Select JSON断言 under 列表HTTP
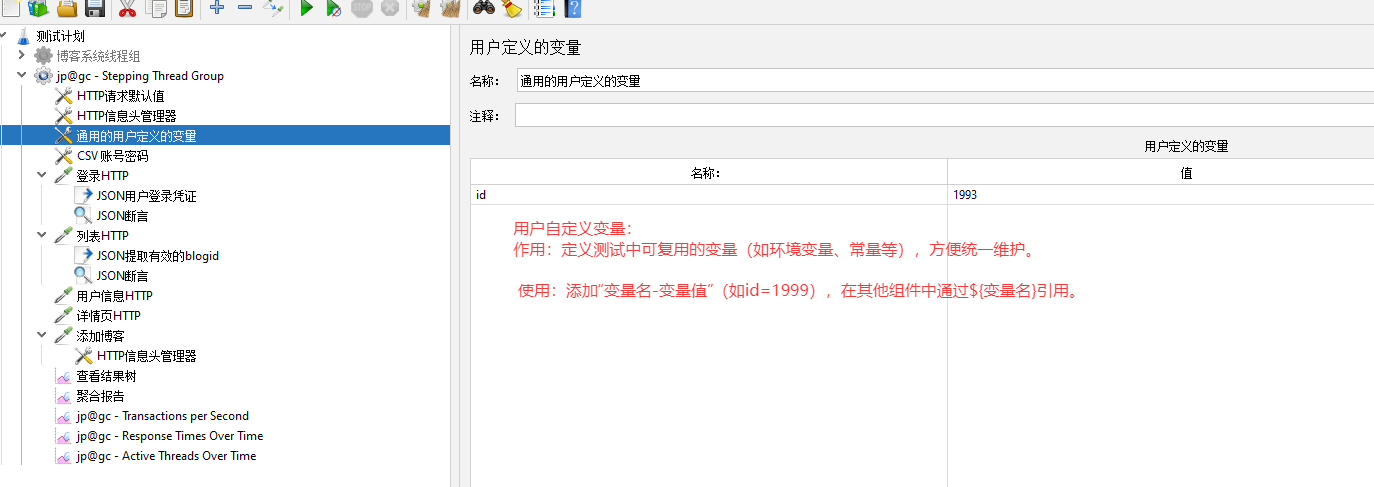The width and height of the screenshot is (1374, 487). (x=122, y=276)
